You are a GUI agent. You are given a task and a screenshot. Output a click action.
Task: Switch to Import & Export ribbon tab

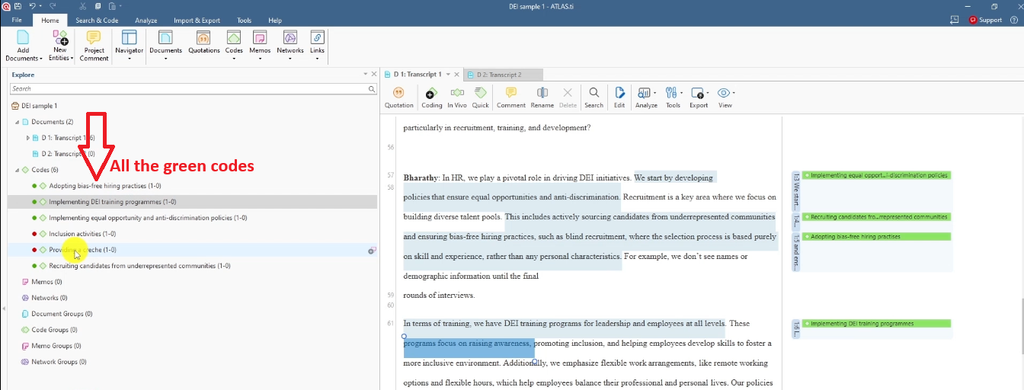[197, 20]
